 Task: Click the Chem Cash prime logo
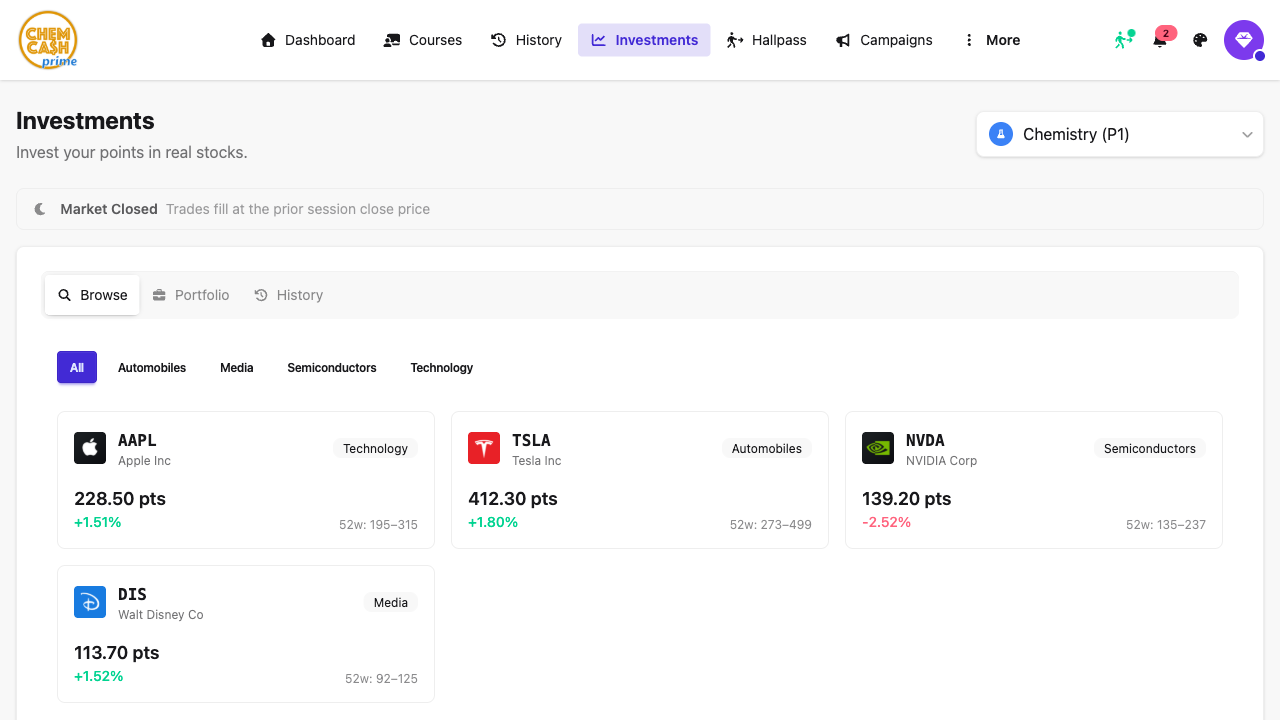(x=48, y=40)
